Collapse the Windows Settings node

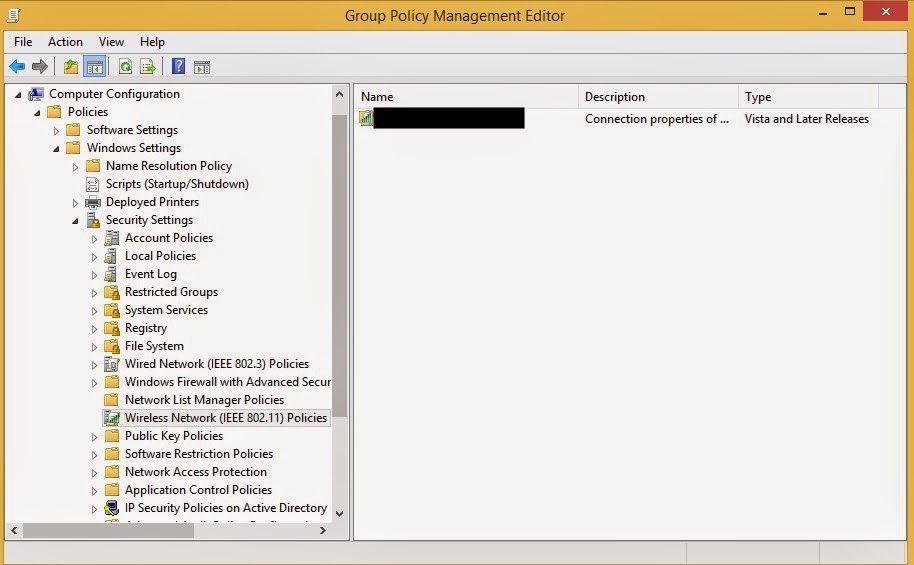pyautogui.click(x=57, y=149)
